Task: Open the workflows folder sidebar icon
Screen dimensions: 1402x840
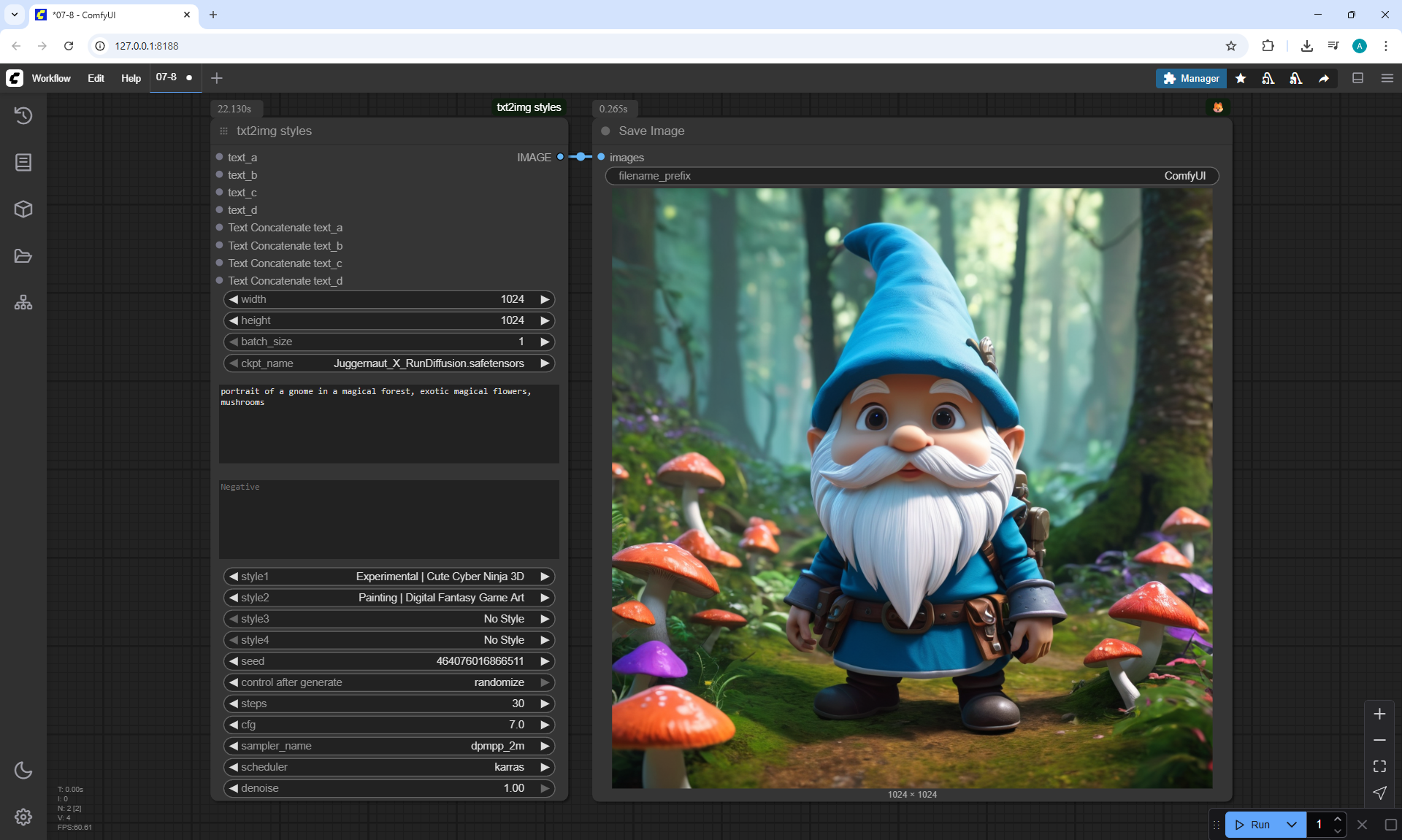Action: (23, 256)
